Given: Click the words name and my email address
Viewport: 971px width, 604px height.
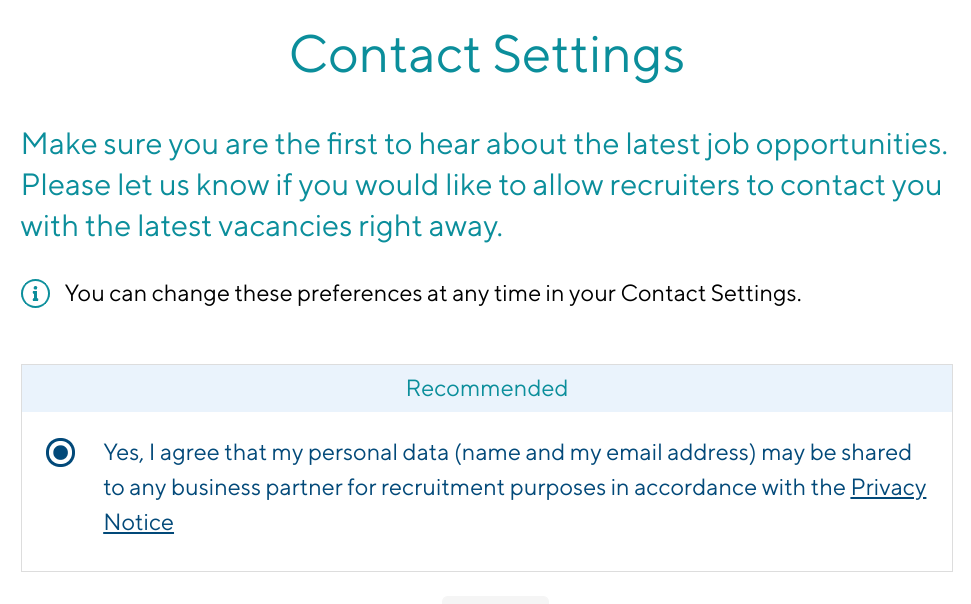Looking at the screenshot, I should [x=606, y=453].
